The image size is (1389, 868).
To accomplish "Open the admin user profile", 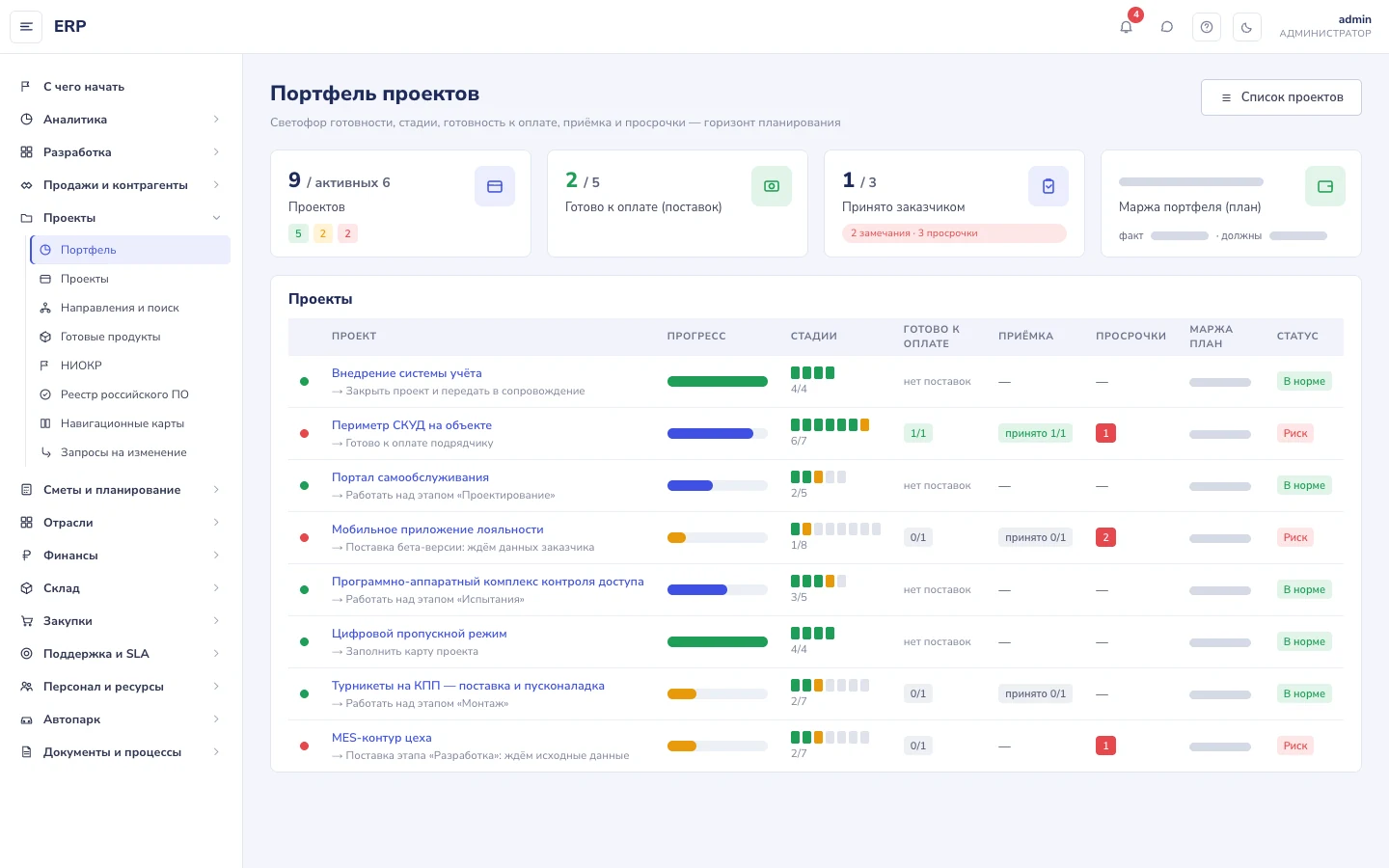I will coord(1325,26).
